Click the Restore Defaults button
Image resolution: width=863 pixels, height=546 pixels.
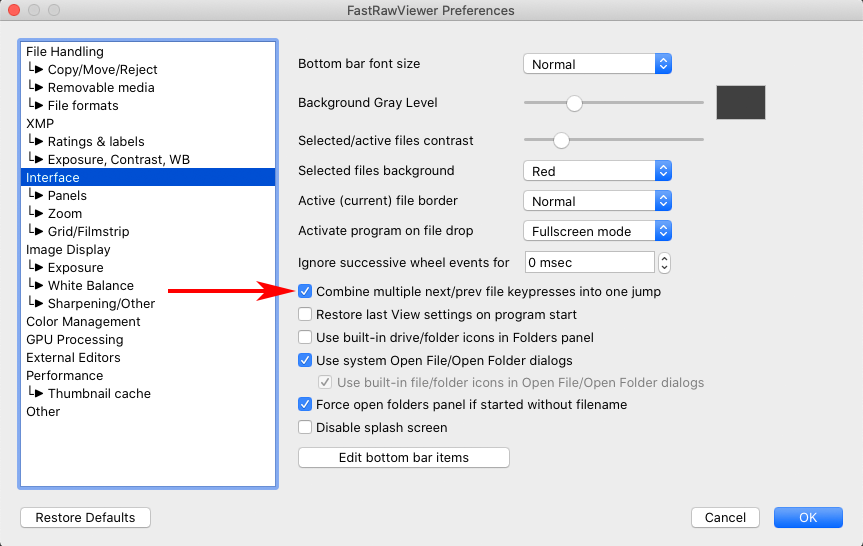click(85, 517)
